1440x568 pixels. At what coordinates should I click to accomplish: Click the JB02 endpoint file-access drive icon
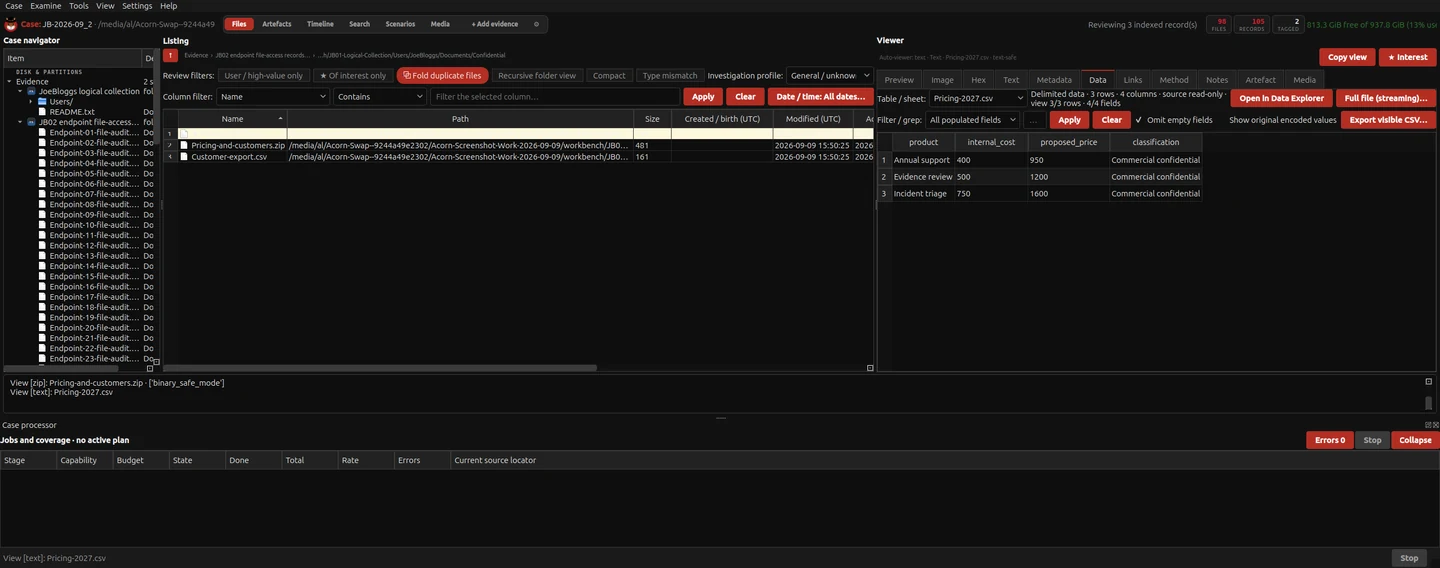point(31,122)
